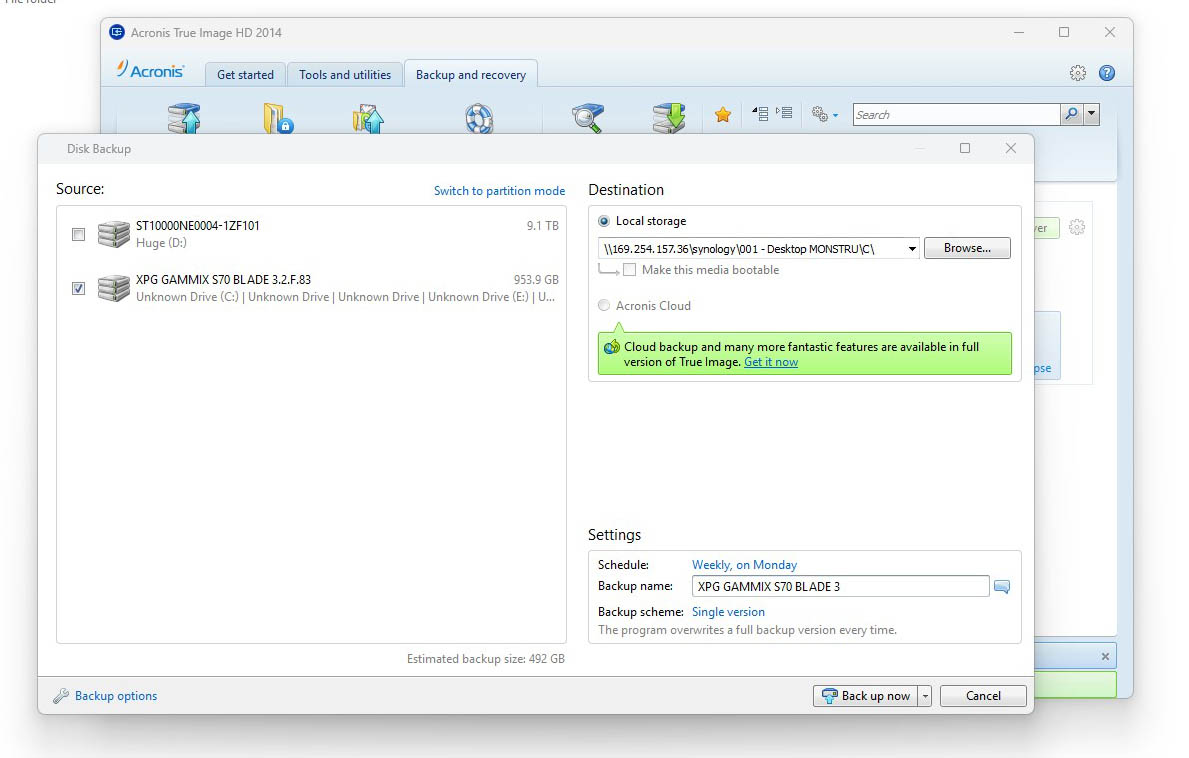Click the 953.9 GB size text

(536, 280)
